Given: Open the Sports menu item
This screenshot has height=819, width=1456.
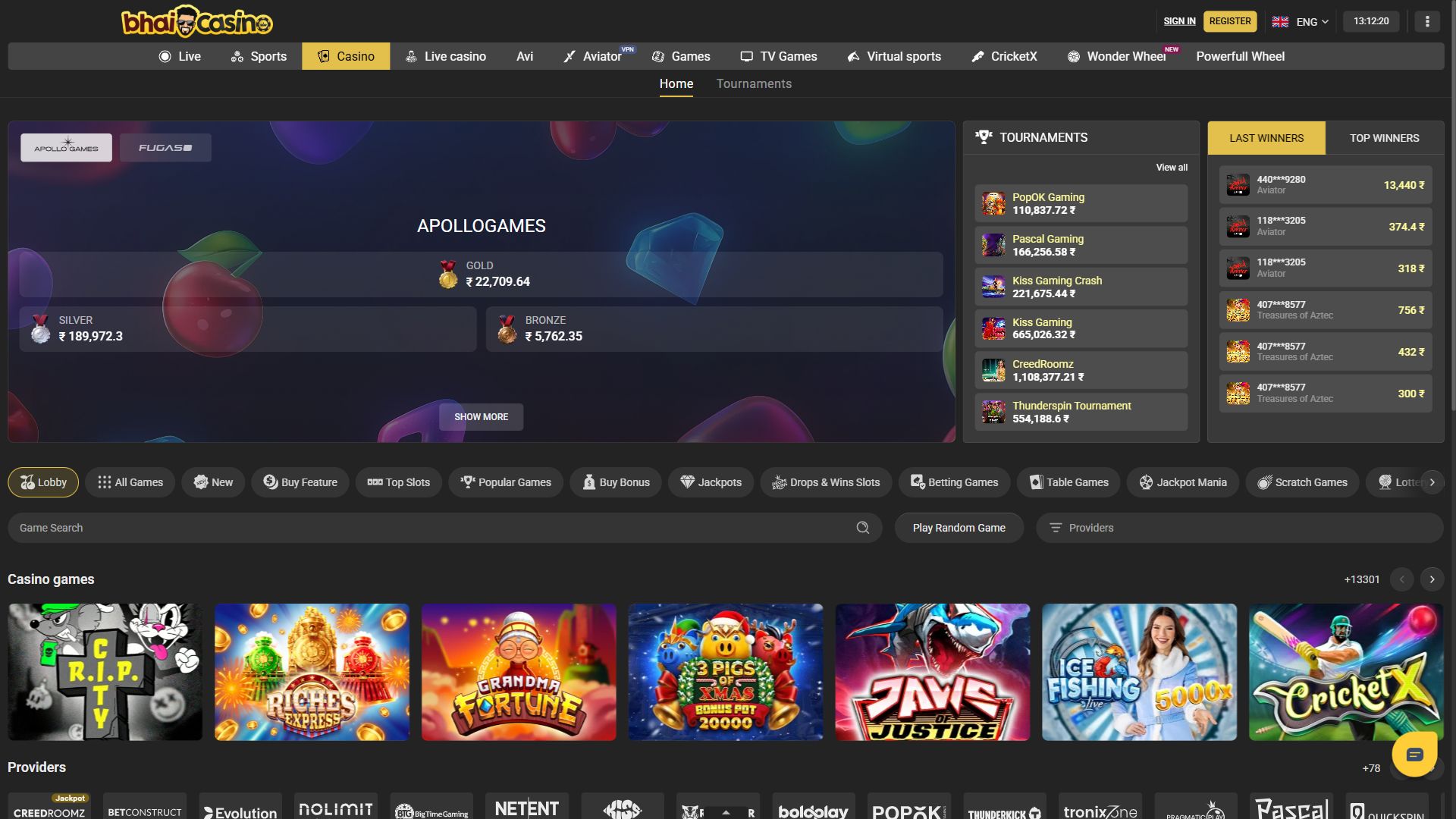Looking at the screenshot, I should click(259, 56).
